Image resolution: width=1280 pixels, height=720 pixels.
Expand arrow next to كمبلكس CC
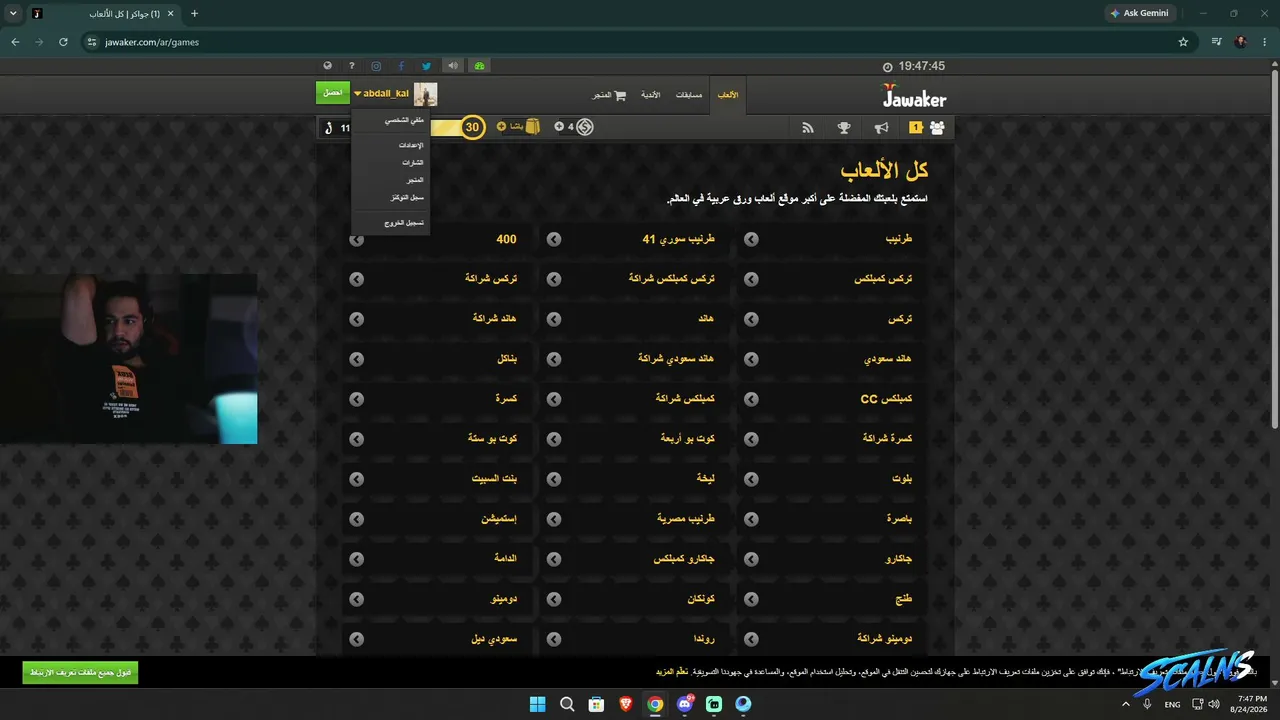(751, 399)
